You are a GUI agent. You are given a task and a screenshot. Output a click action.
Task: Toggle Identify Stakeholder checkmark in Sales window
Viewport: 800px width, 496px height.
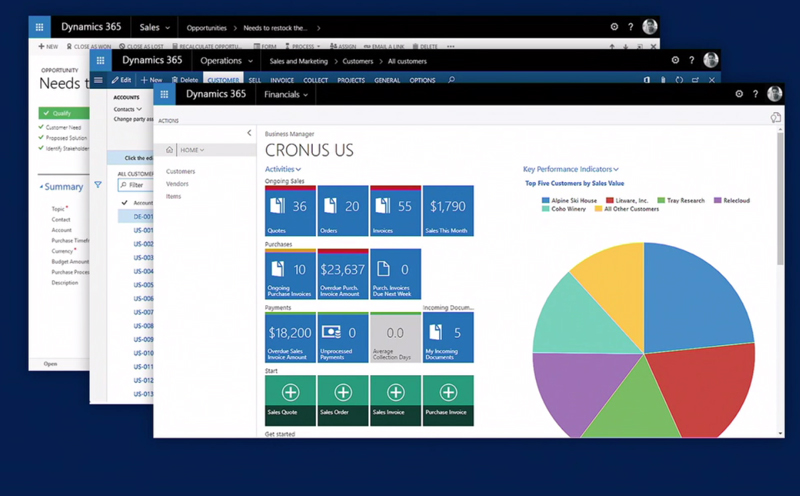tap(41, 148)
